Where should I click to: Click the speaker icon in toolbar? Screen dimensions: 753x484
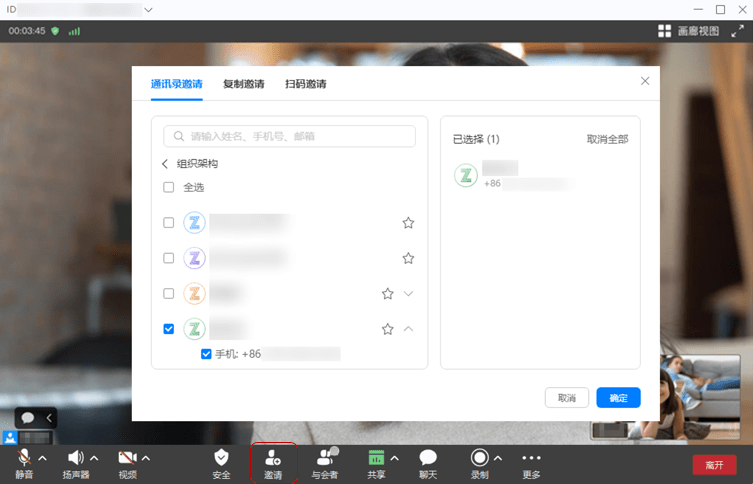[x=75, y=458]
